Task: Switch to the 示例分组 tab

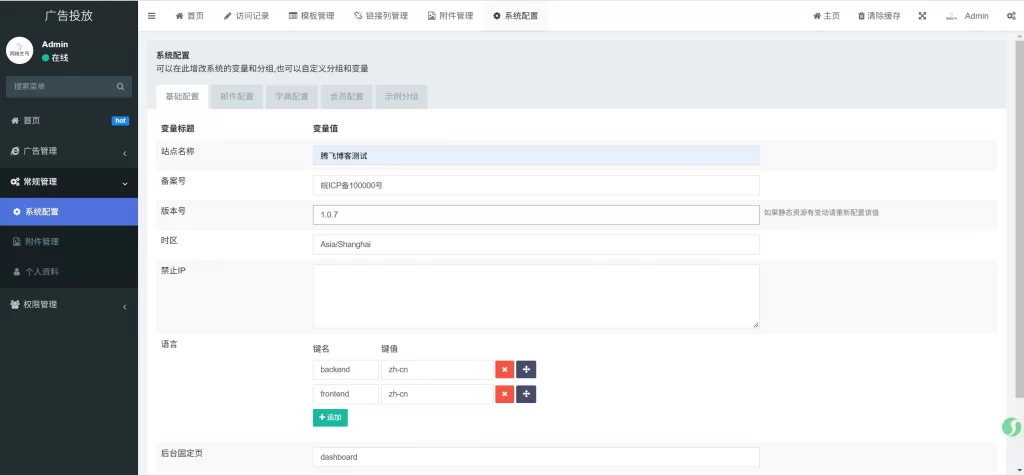Action: pyautogui.click(x=402, y=97)
